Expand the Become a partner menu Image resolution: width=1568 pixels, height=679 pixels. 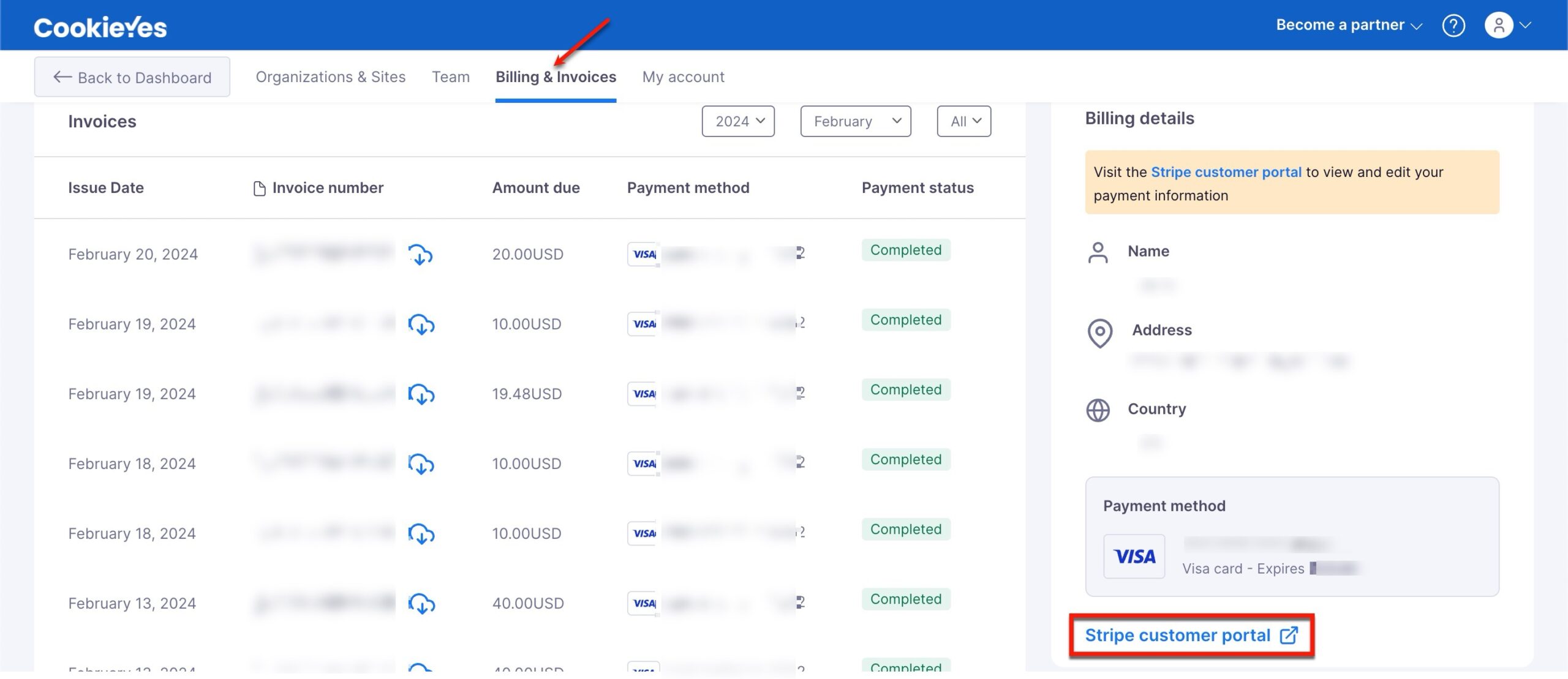[1347, 25]
